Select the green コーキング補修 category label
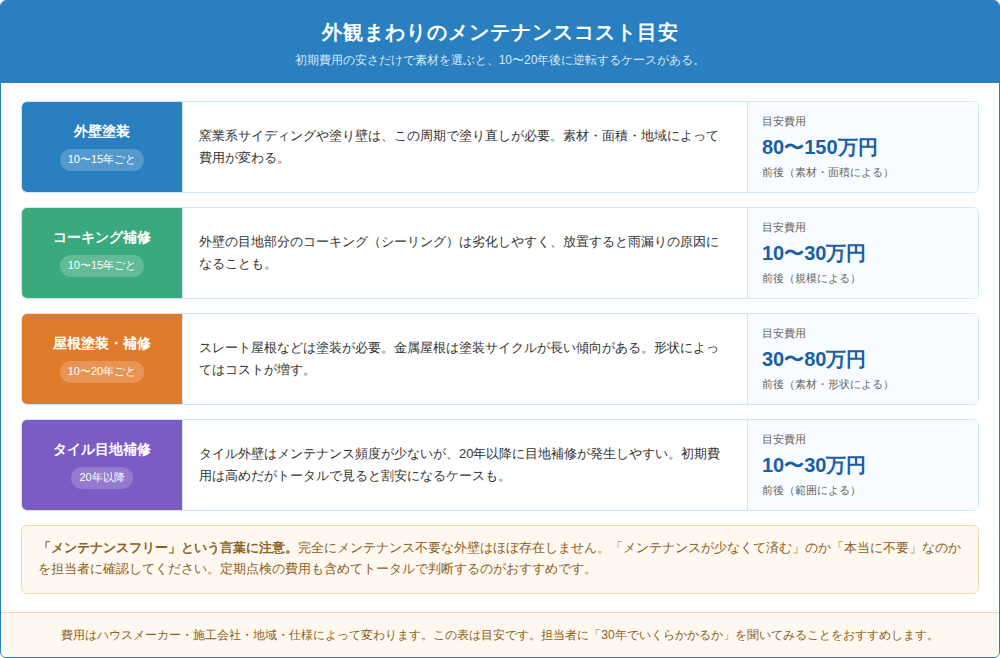The width and height of the screenshot is (1000, 658). pyautogui.click(x=101, y=237)
